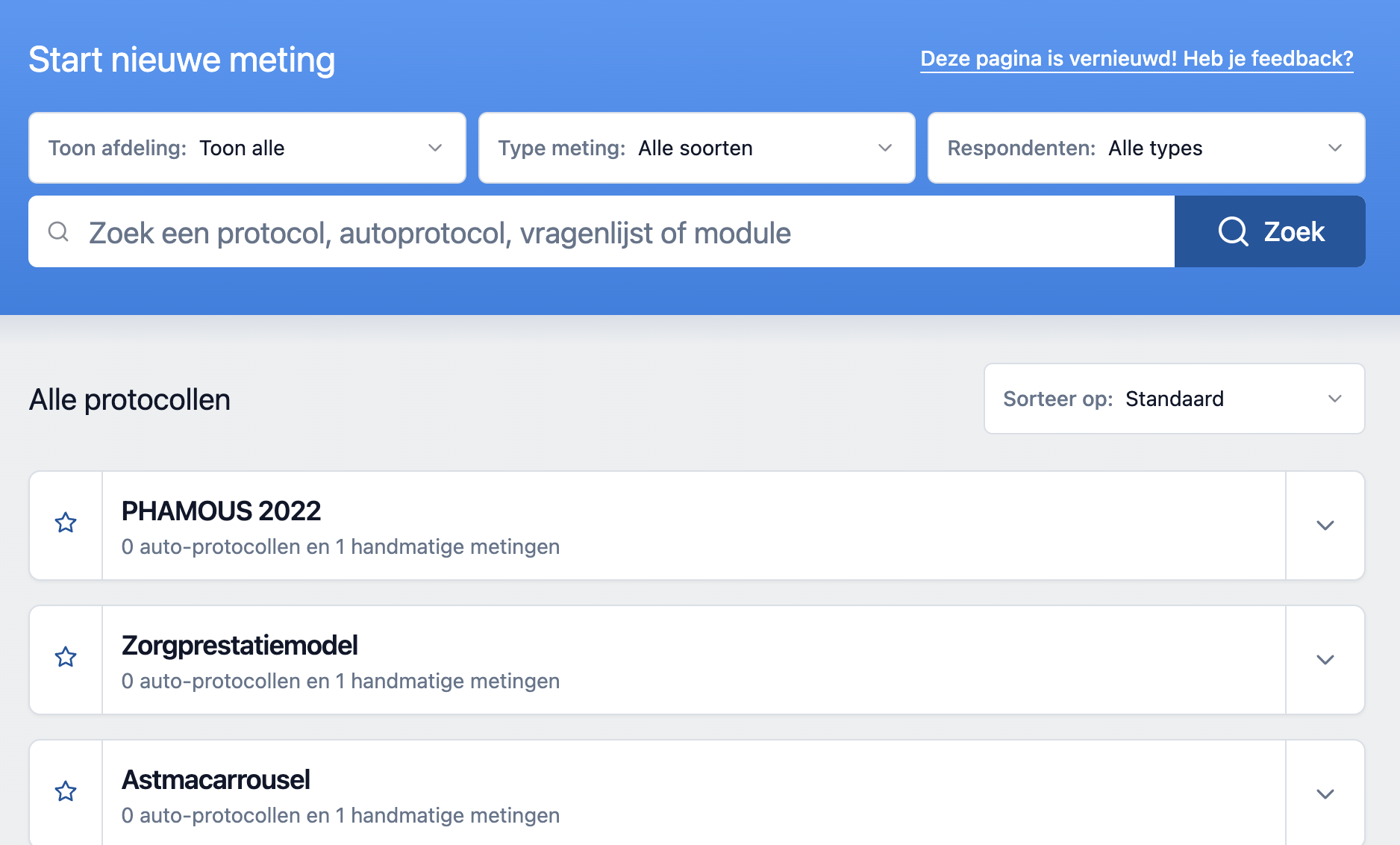The image size is (1400, 845).
Task: Favorite the PHAMOUS 2022 protocol star
Action: [x=66, y=523]
